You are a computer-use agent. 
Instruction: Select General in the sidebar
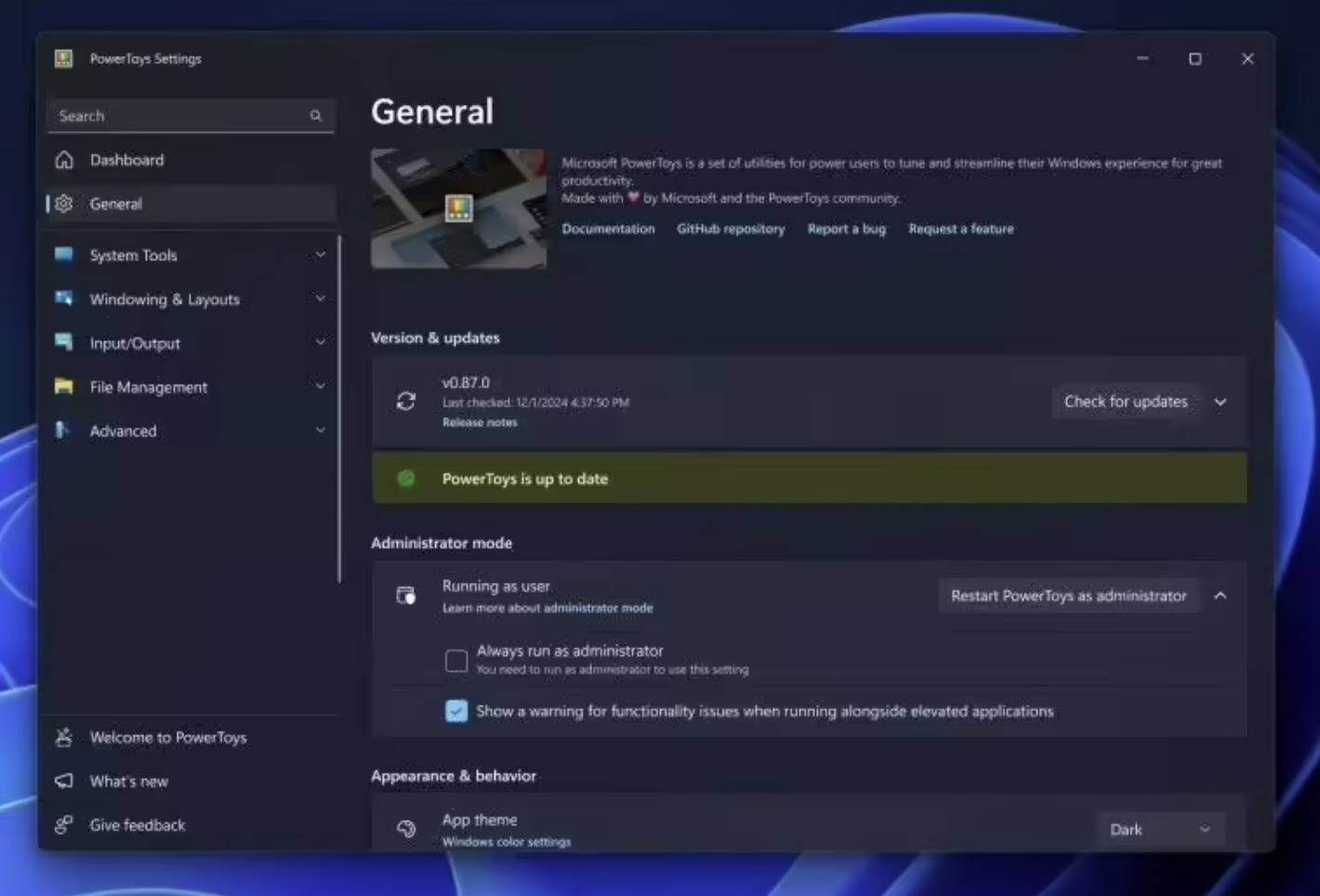[x=191, y=204]
